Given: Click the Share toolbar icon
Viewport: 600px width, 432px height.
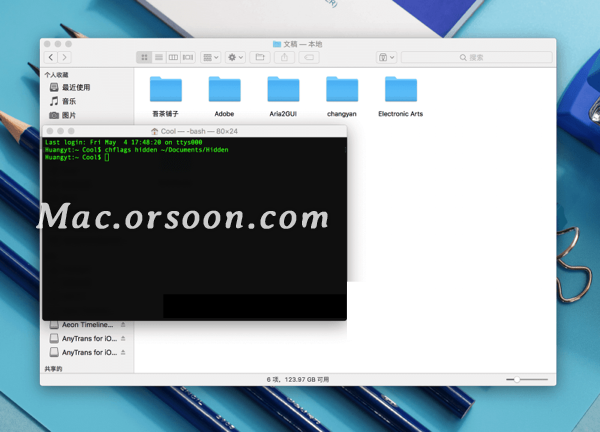Looking at the screenshot, I should click(x=284, y=57).
